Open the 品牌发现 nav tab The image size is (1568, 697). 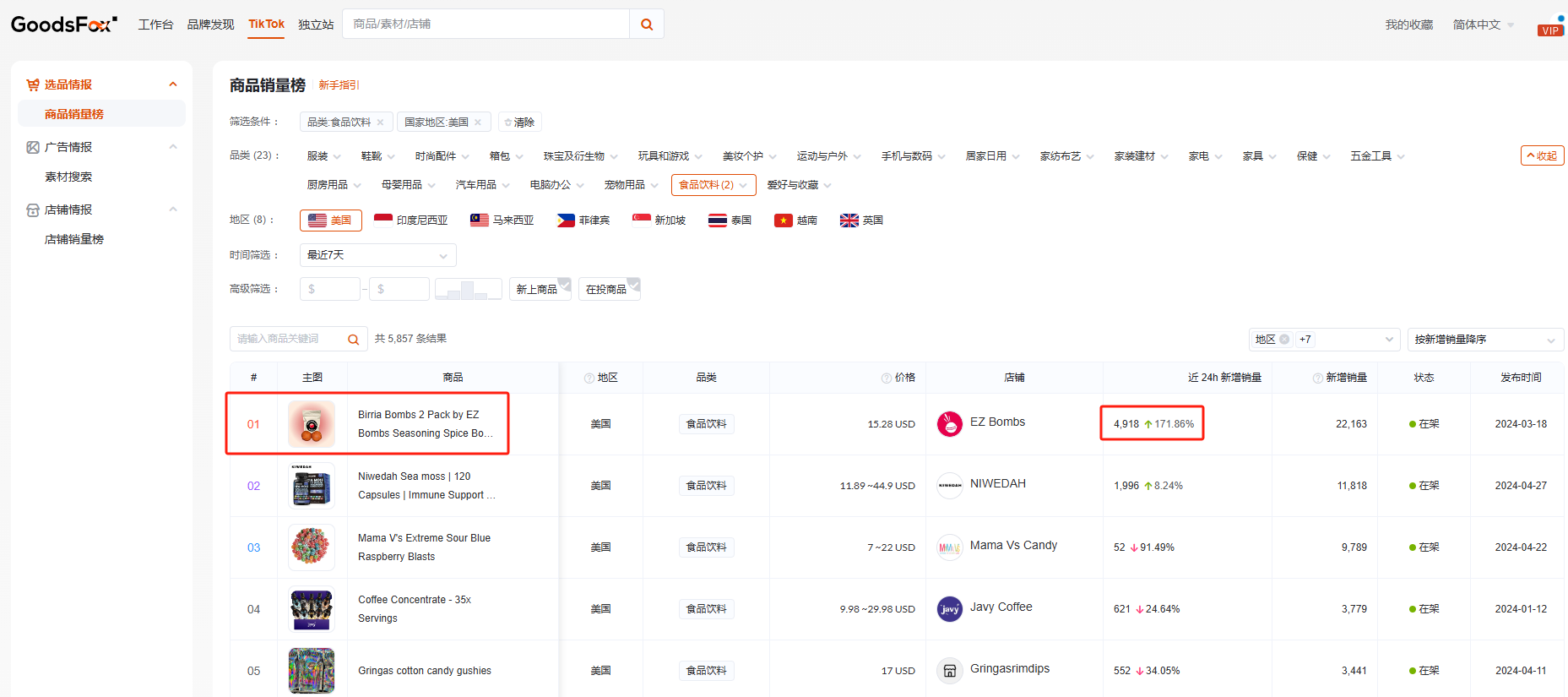(x=211, y=25)
